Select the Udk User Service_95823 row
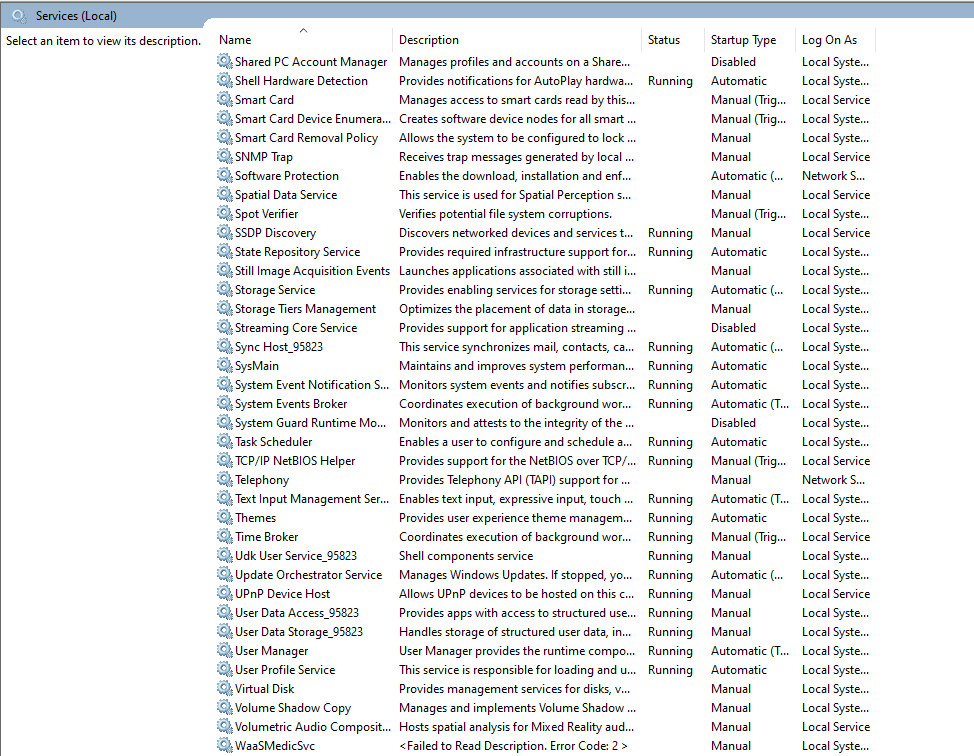This screenshot has width=974, height=756. click(x=544, y=555)
